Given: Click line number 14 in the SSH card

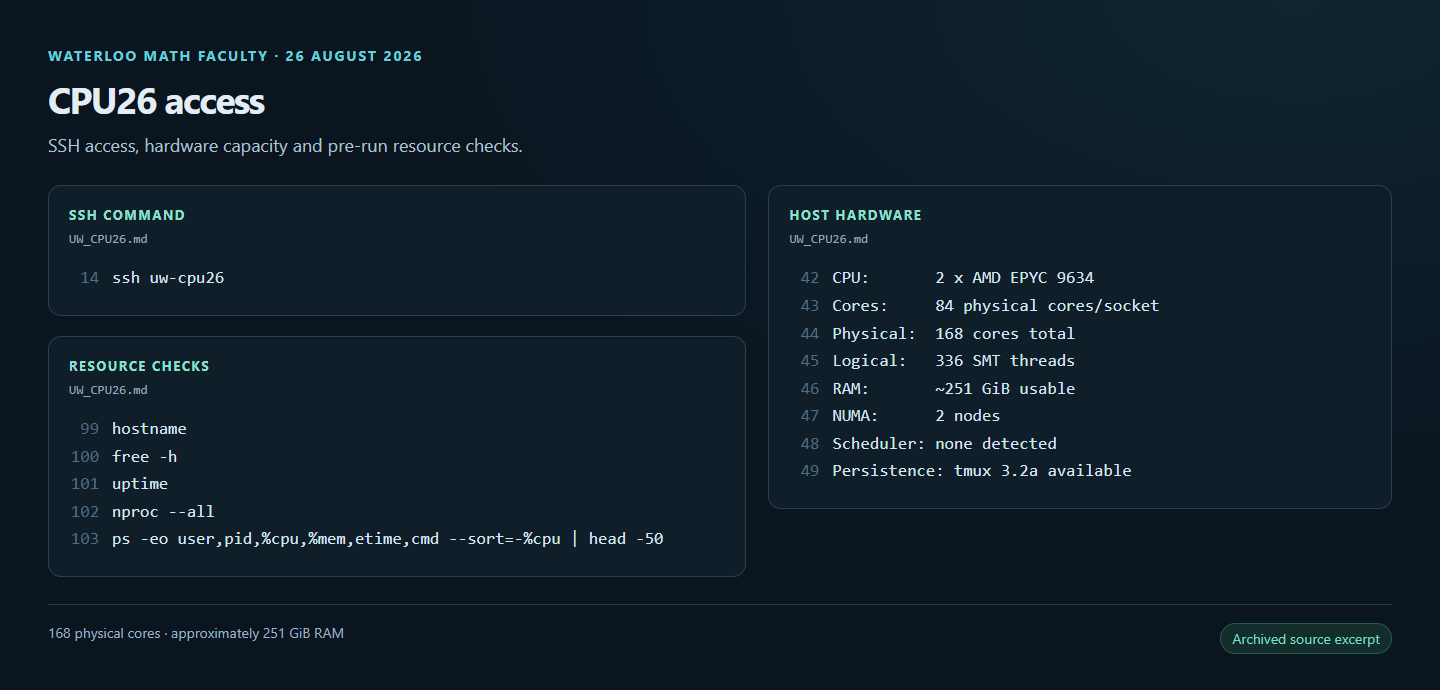Looking at the screenshot, I should click(90, 278).
